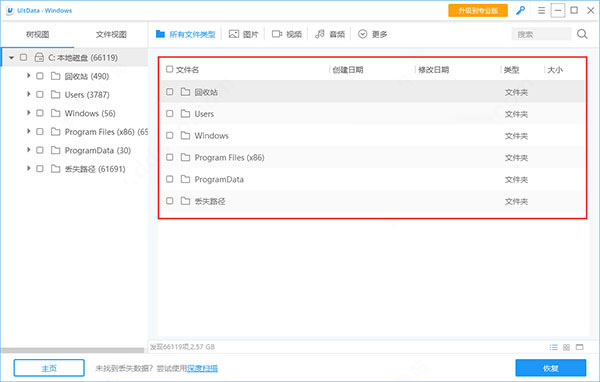Screen dimensions: 600x382
Task: Expand the 回收站 (490) tree node
Action: click(28, 76)
